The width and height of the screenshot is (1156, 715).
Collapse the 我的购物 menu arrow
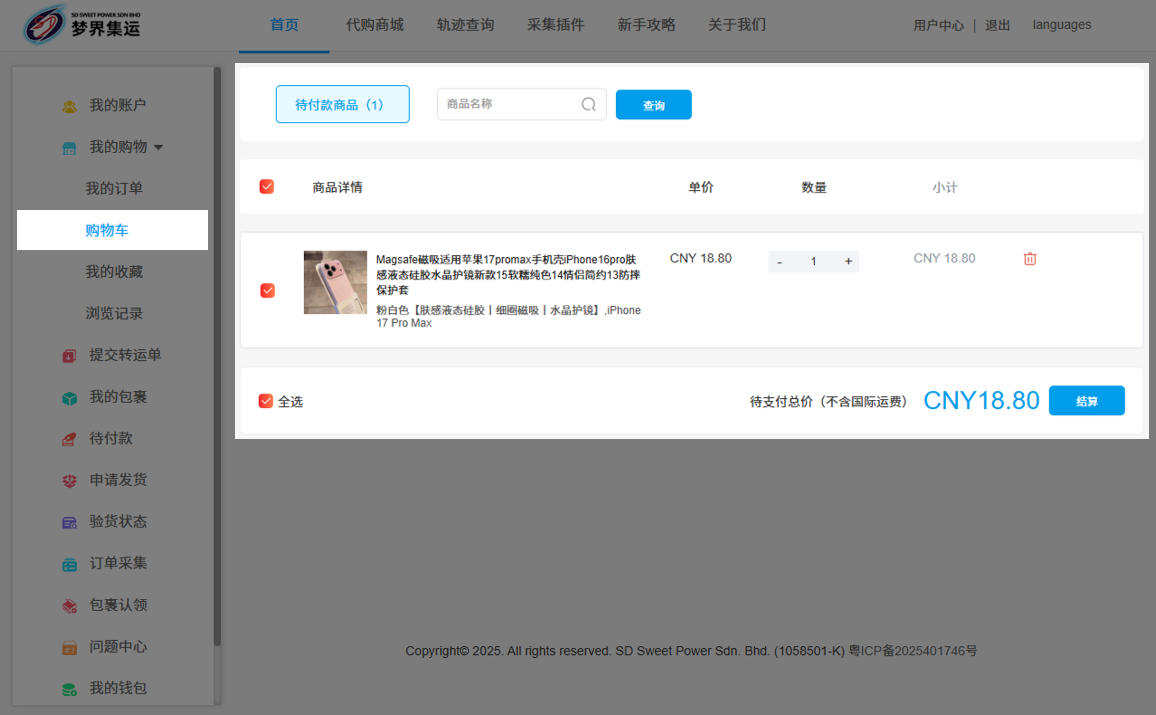[158, 148]
